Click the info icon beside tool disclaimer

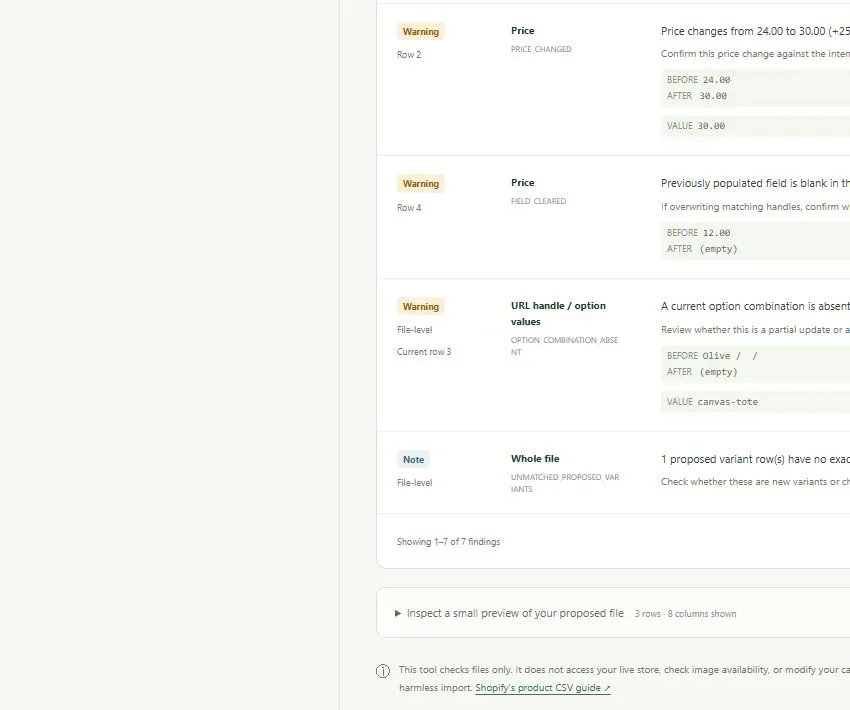[x=383, y=671]
